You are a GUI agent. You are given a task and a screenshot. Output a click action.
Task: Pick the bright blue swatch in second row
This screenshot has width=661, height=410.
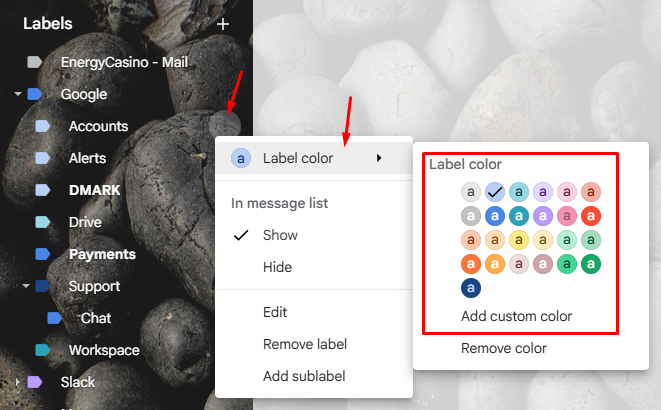(495, 216)
